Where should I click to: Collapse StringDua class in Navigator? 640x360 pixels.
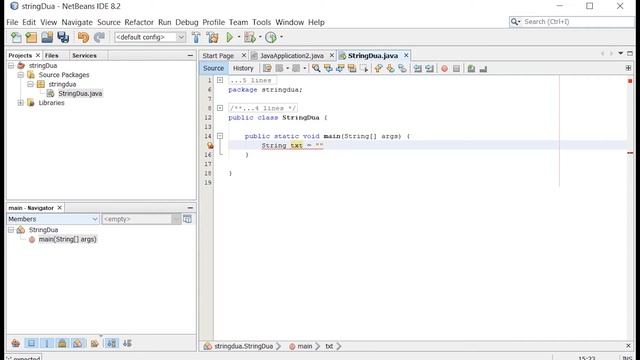tap(11, 230)
